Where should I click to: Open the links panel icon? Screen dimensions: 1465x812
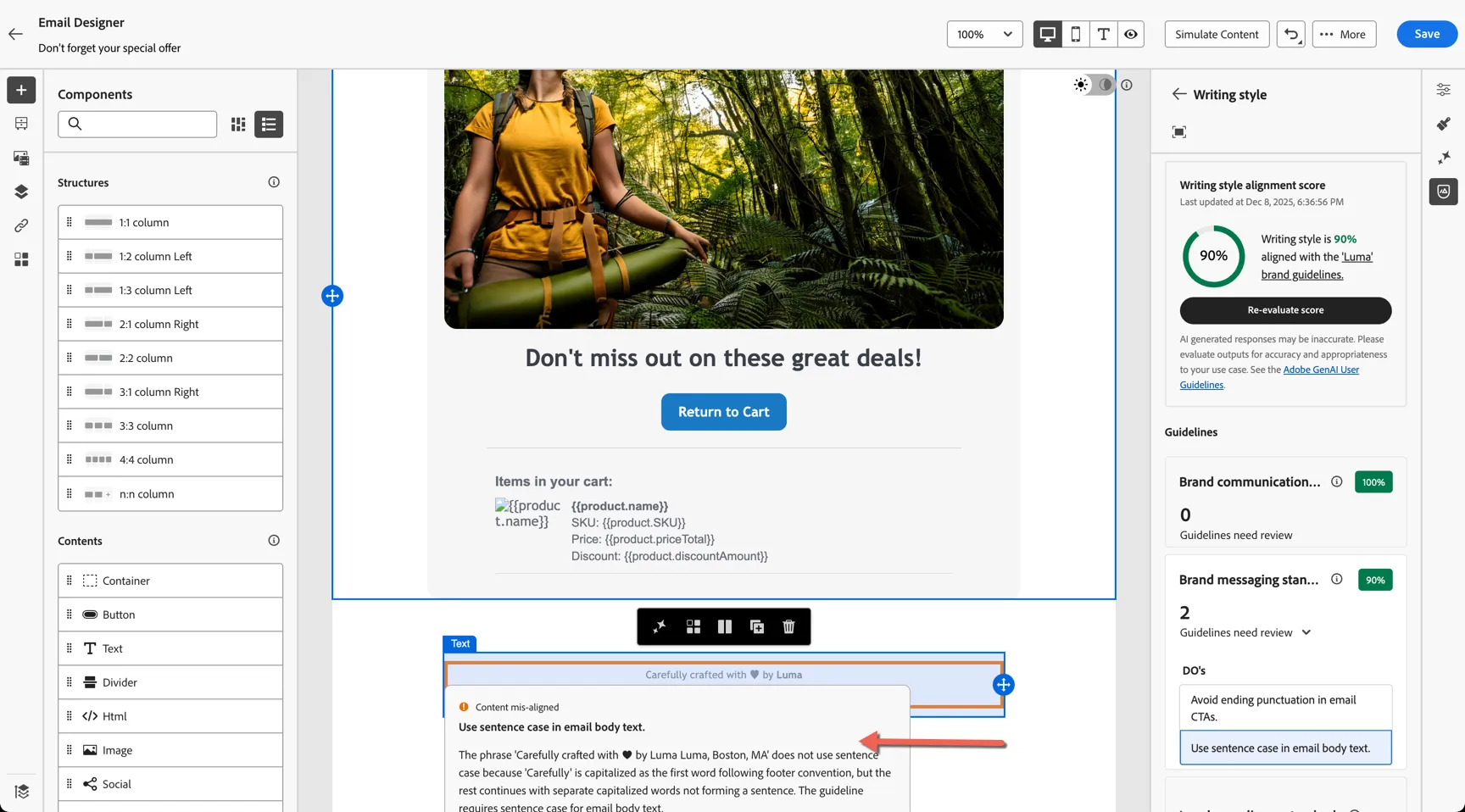[21, 225]
